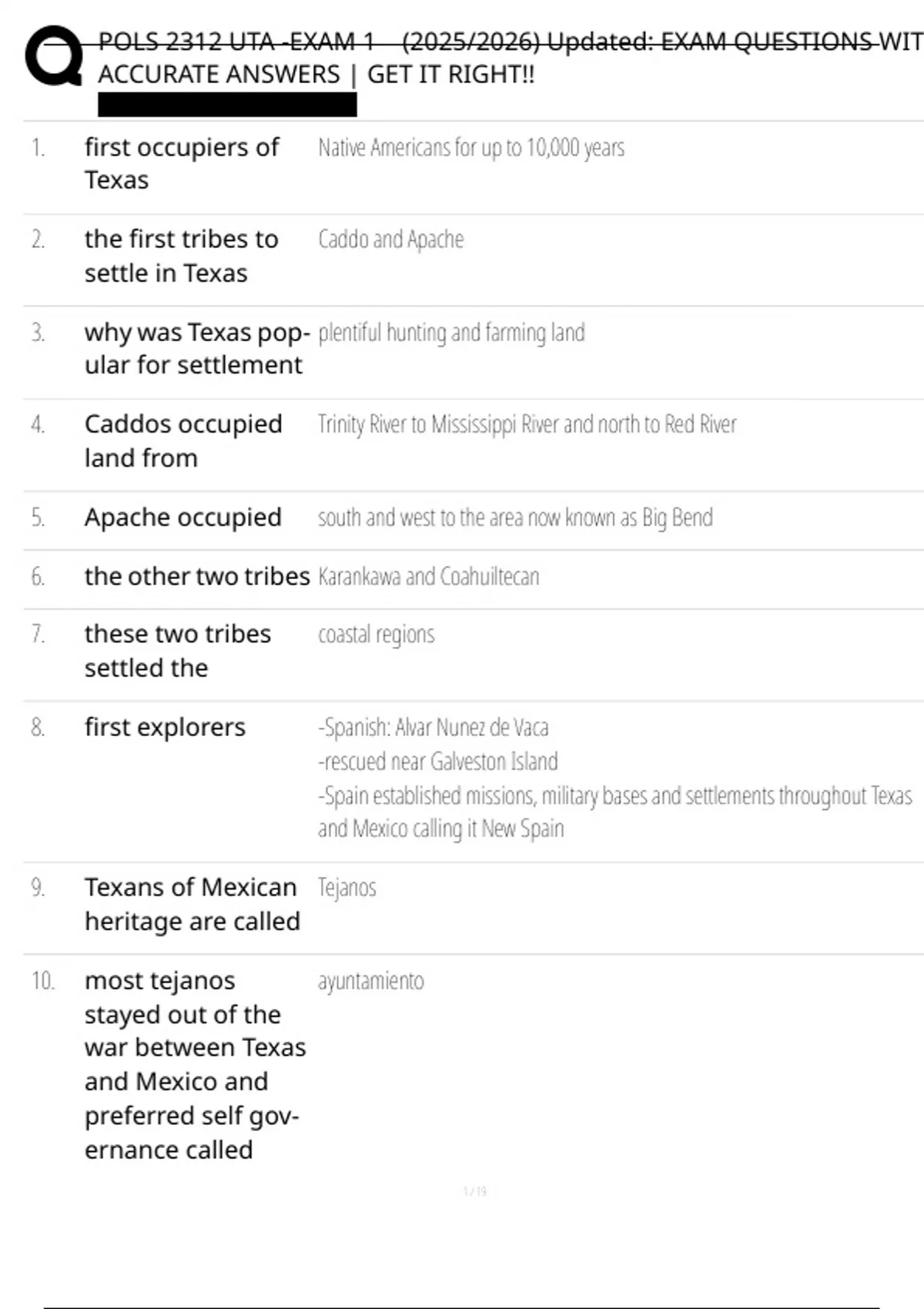Click the '1/19' page number indicator
The height and width of the screenshot is (1309, 924).
click(474, 1191)
